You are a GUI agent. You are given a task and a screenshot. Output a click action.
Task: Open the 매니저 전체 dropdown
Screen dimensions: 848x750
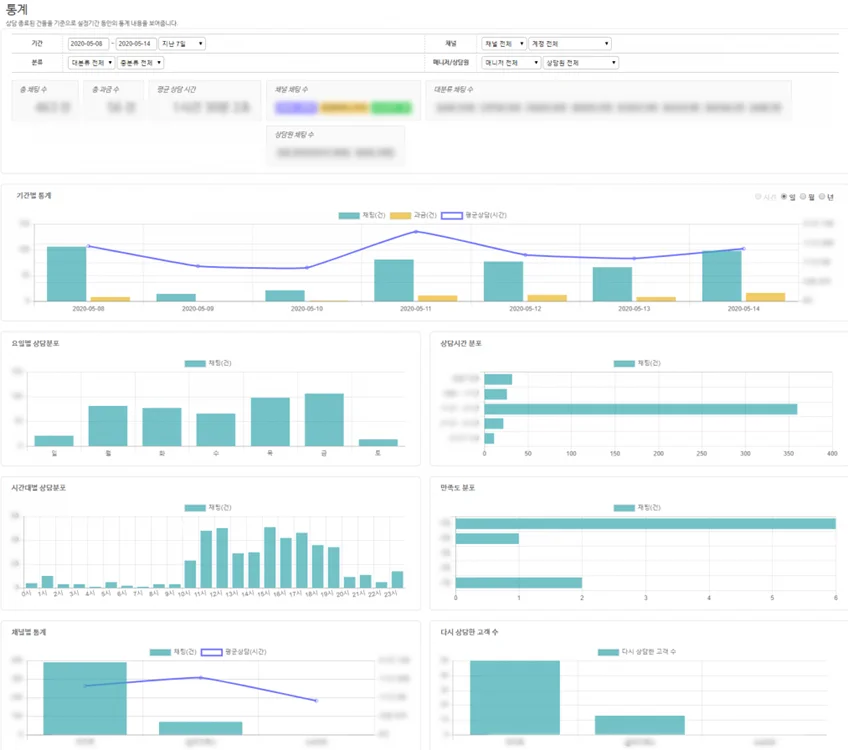pyautogui.click(x=510, y=62)
